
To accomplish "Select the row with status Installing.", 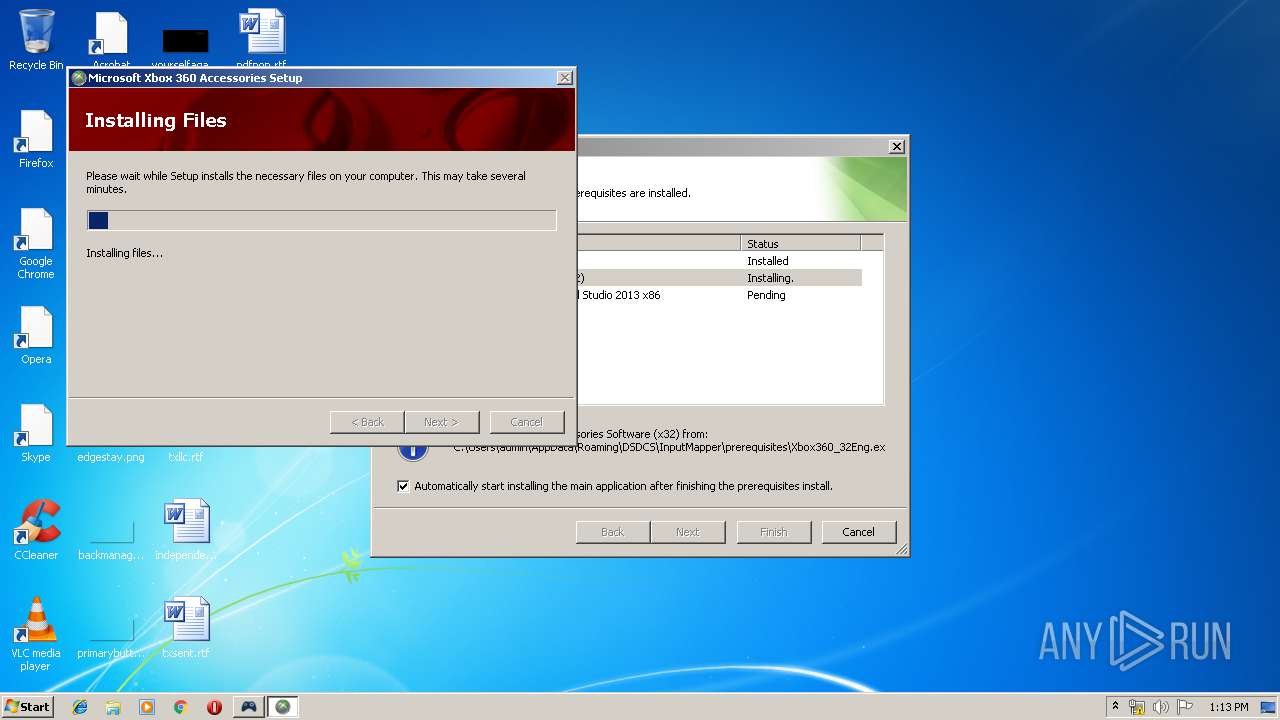I will 718,278.
